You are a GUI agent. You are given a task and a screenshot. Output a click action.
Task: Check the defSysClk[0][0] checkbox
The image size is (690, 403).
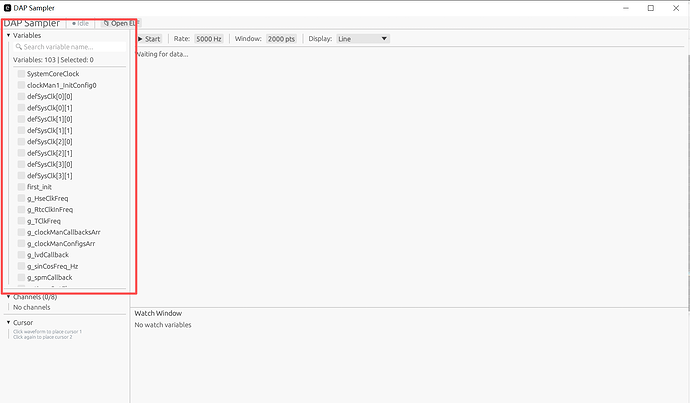pos(21,96)
